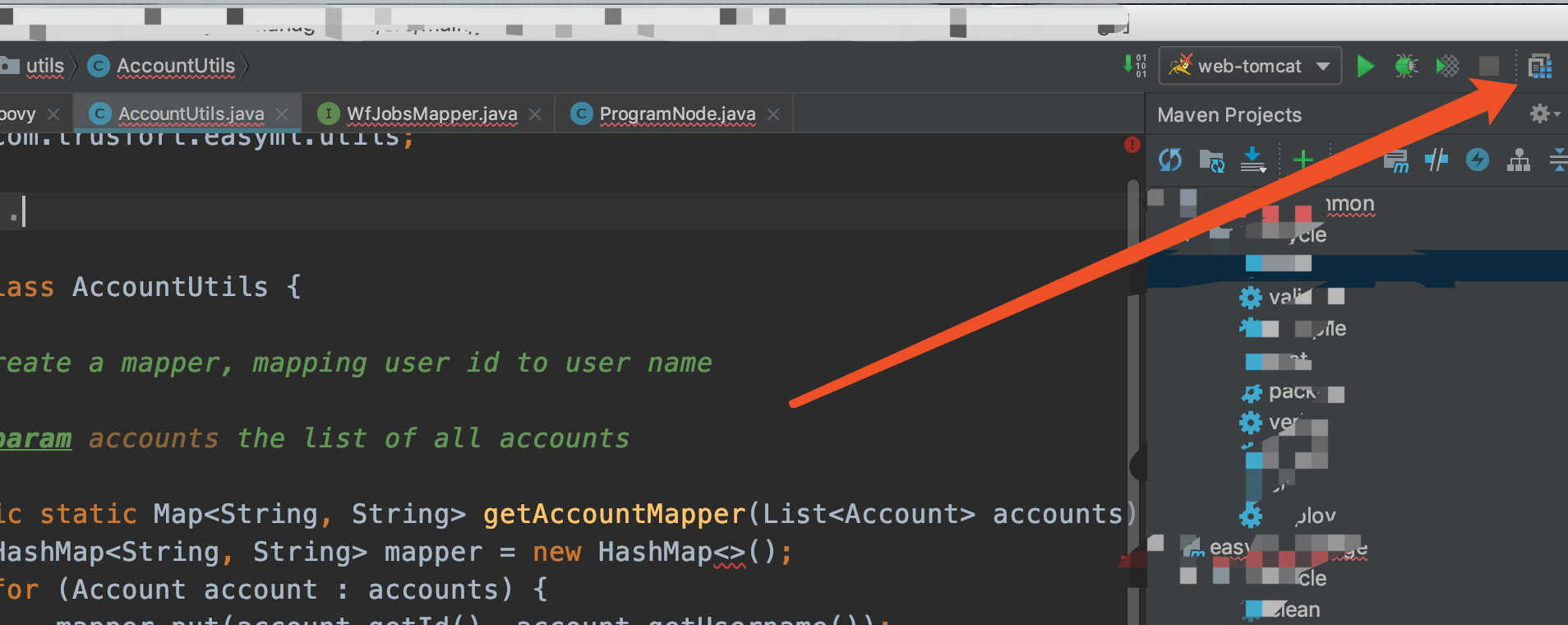
Task: Download sources and documentation icon
Action: (1253, 160)
